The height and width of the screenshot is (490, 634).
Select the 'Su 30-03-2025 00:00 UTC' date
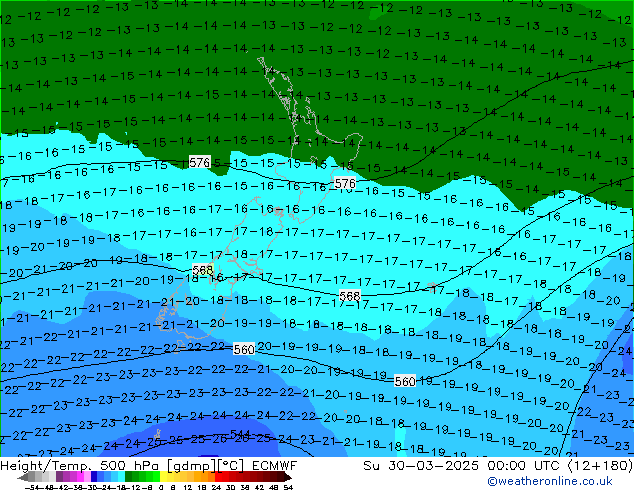tap(463, 466)
